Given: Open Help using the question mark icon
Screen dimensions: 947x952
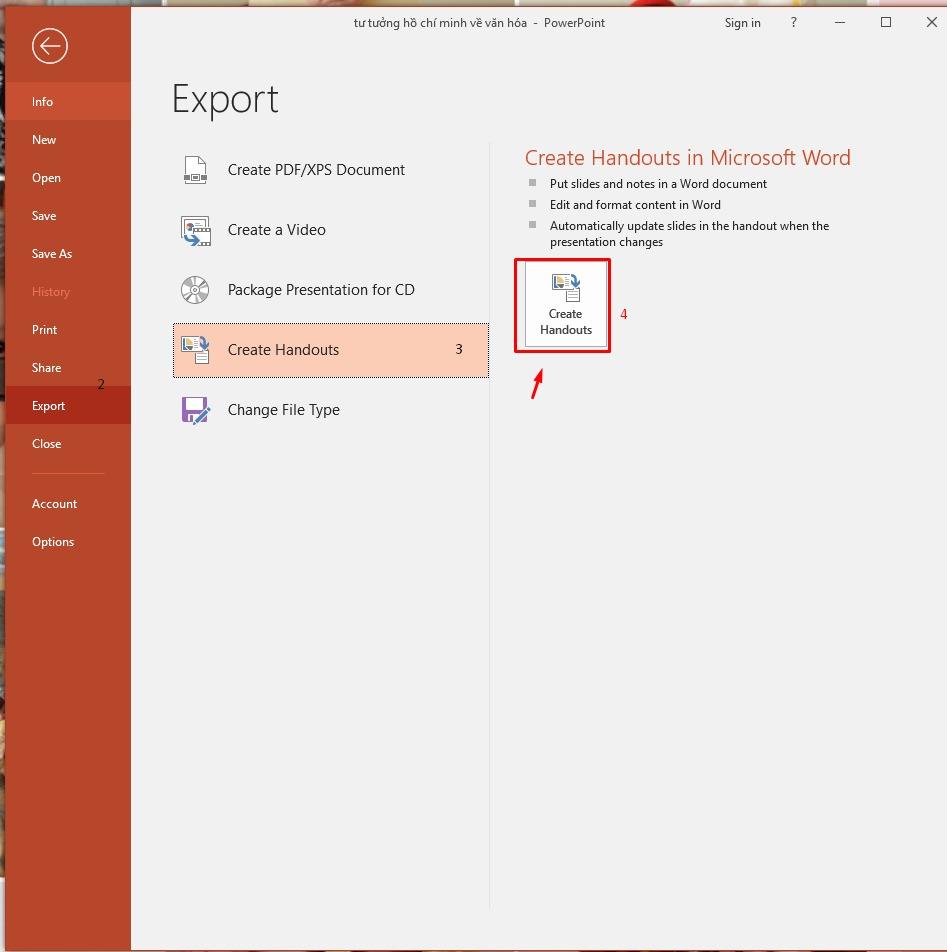Looking at the screenshot, I should point(793,22).
